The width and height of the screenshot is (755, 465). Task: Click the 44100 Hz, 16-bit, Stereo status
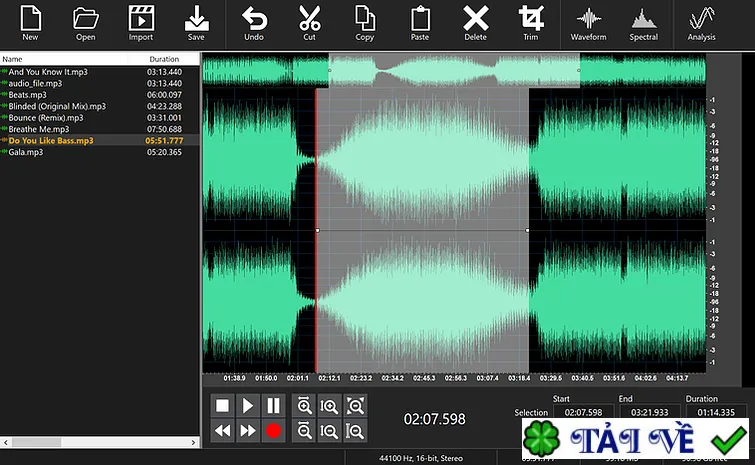(421, 458)
